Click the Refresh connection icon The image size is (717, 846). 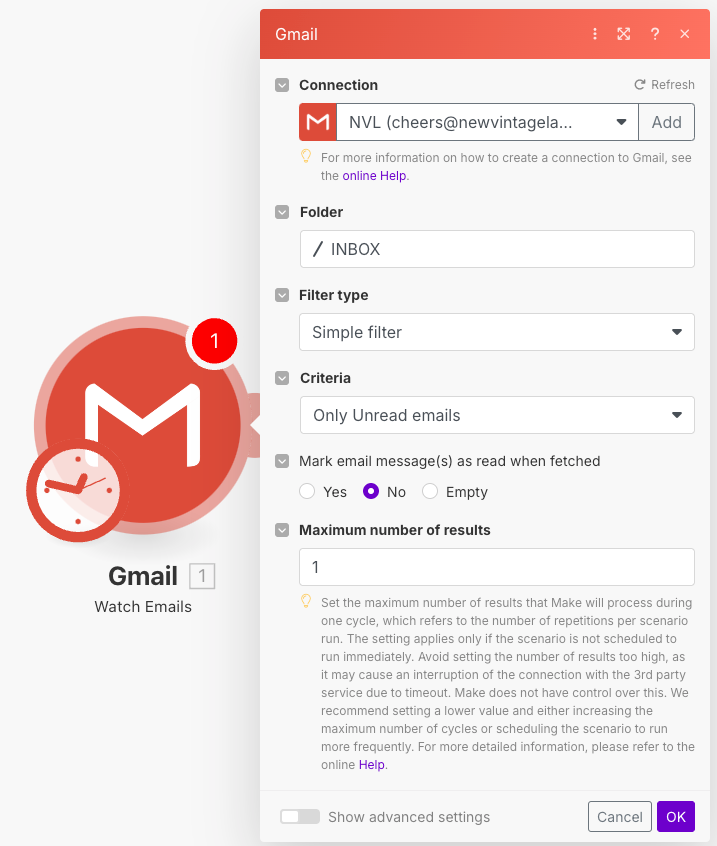tap(639, 85)
